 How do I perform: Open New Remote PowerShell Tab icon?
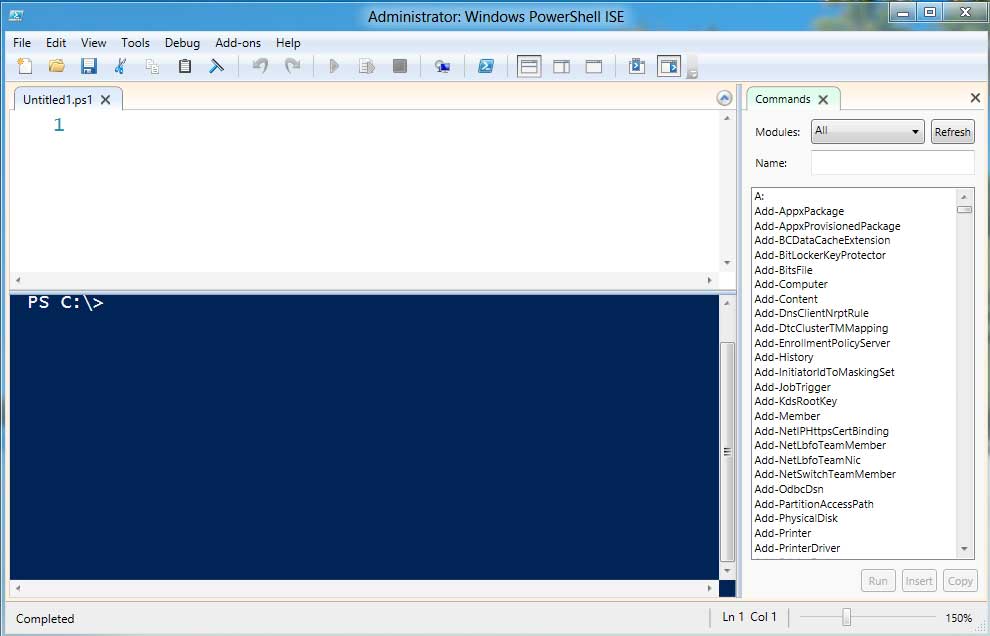[x=442, y=66]
